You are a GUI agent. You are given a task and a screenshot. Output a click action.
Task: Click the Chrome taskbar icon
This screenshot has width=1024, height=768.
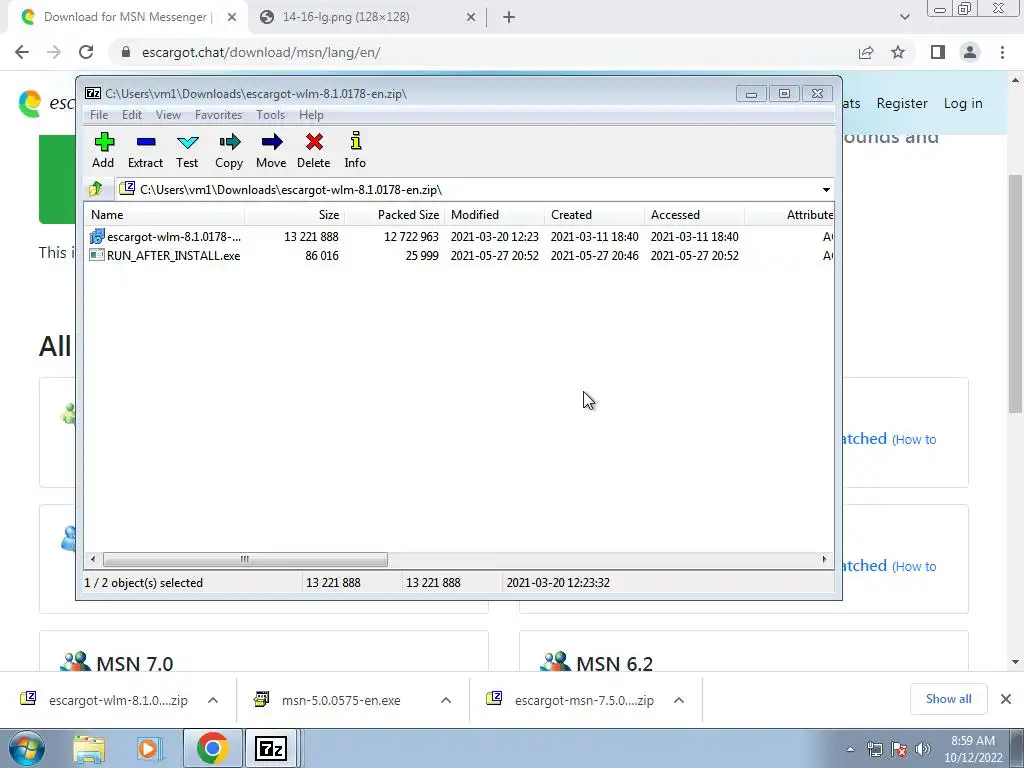(x=212, y=748)
